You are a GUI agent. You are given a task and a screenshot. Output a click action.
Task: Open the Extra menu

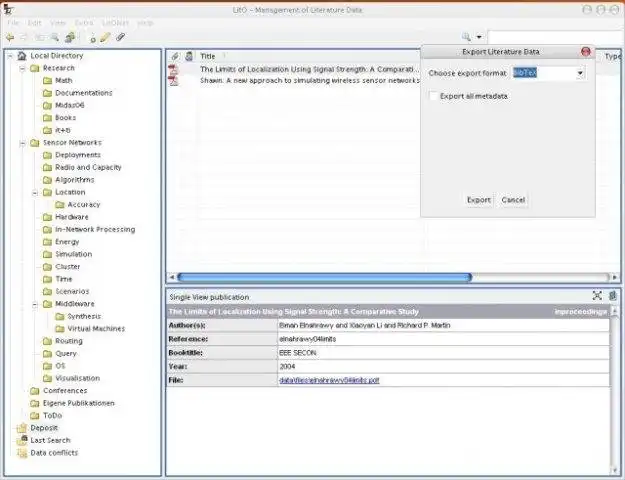(x=84, y=23)
